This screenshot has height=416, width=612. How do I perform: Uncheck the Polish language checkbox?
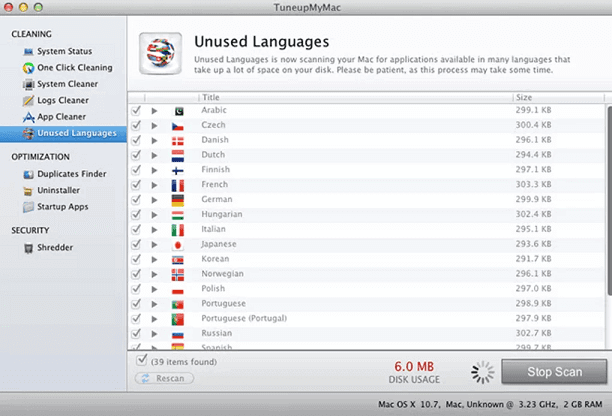point(136,289)
